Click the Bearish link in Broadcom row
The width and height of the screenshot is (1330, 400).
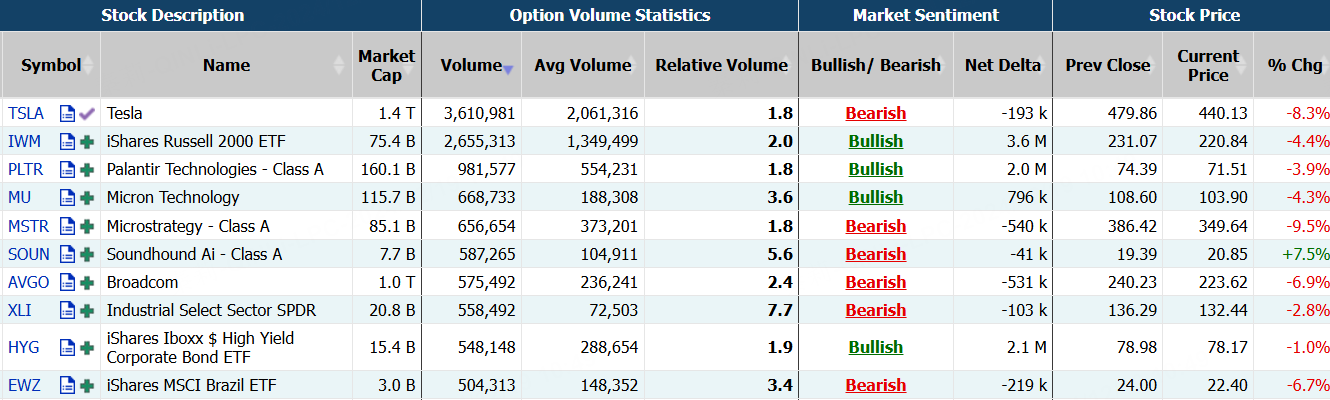pos(875,282)
